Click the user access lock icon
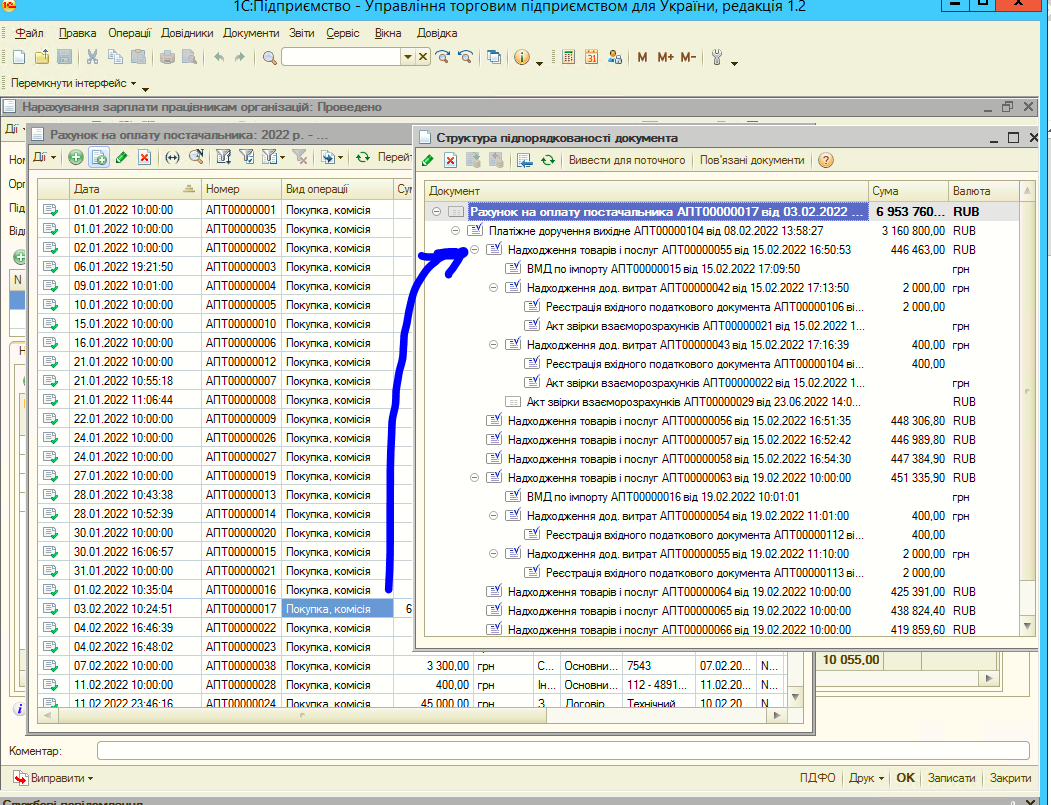1051x805 pixels. click(x=614, y=58)
